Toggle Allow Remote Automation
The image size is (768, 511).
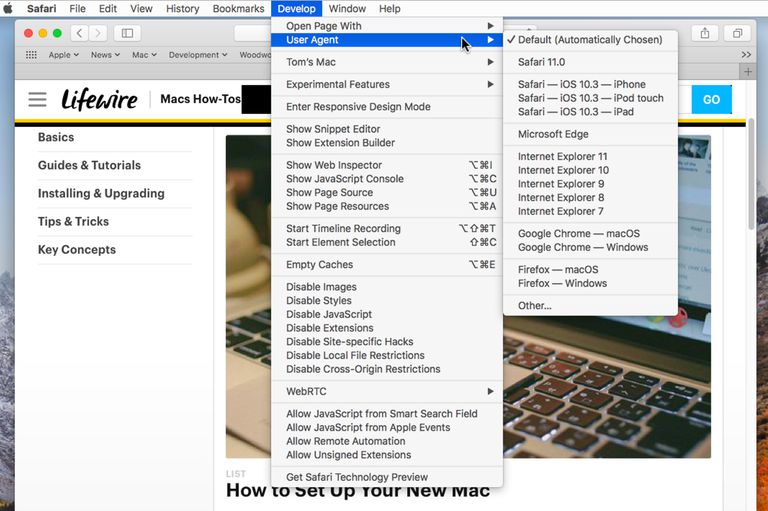click(x=387, y=441)
